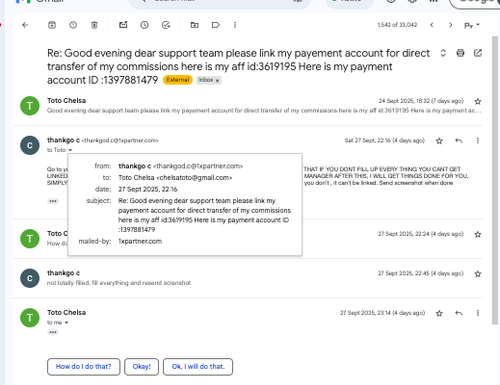Click recipient chelsatoto@gmail.com in popup
This screenshot has height=385, width=500.
(x=194, y=178)
